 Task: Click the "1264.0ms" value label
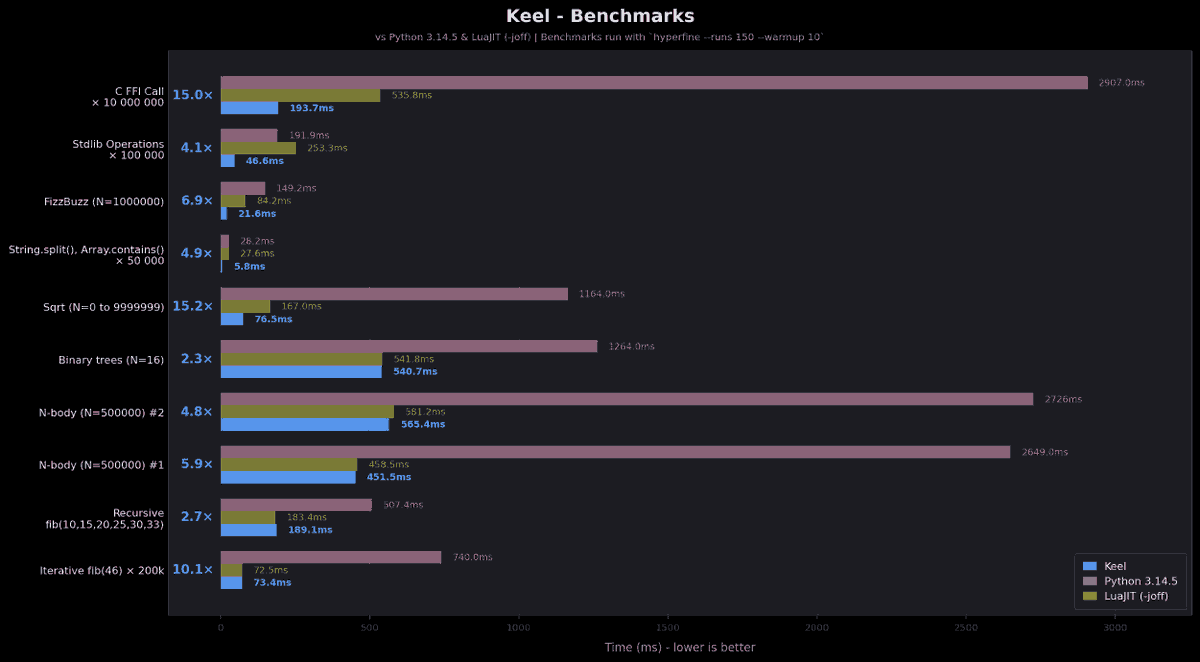click(631, 347)
